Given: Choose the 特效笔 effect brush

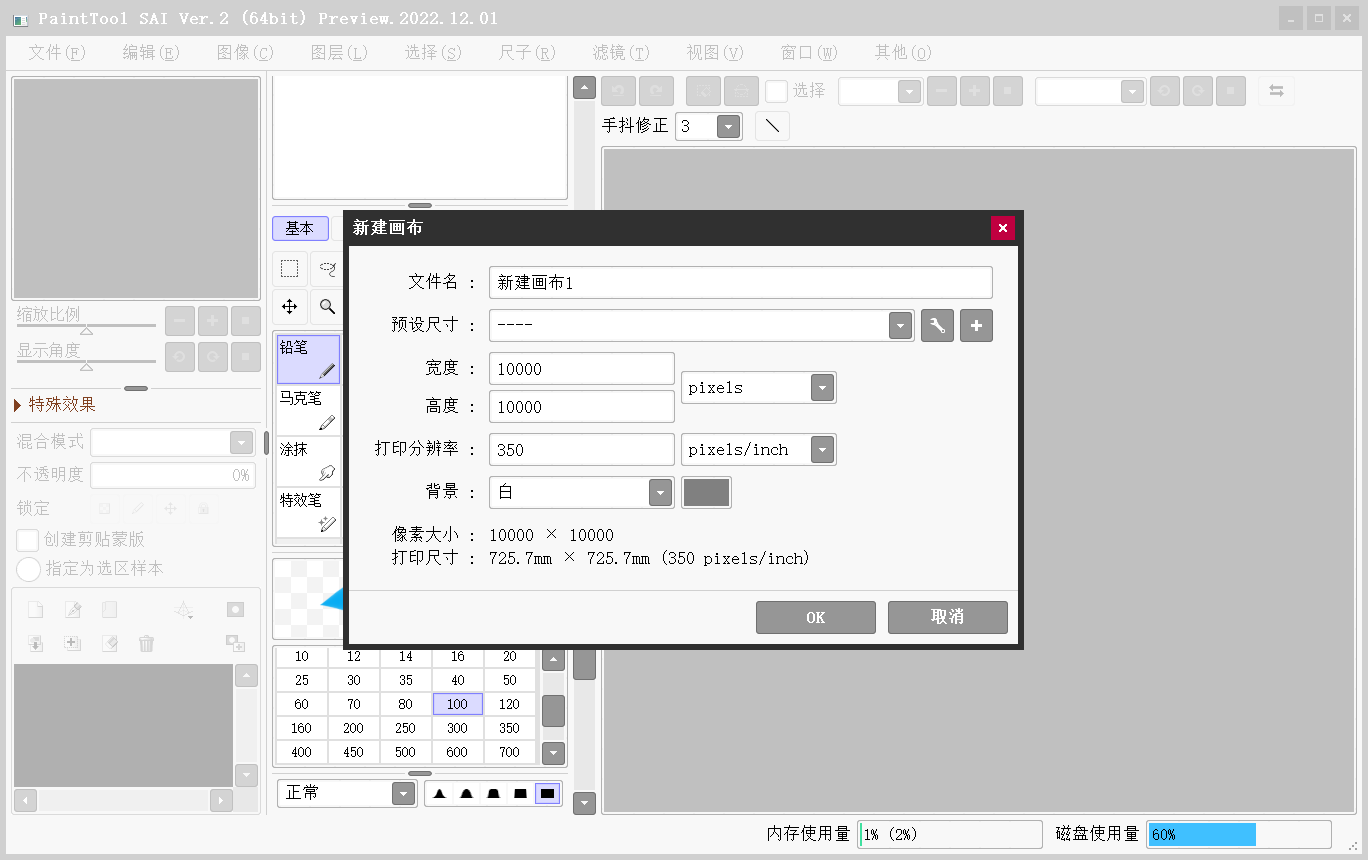Looking at the screenshot, I should [x=308, y=512].
